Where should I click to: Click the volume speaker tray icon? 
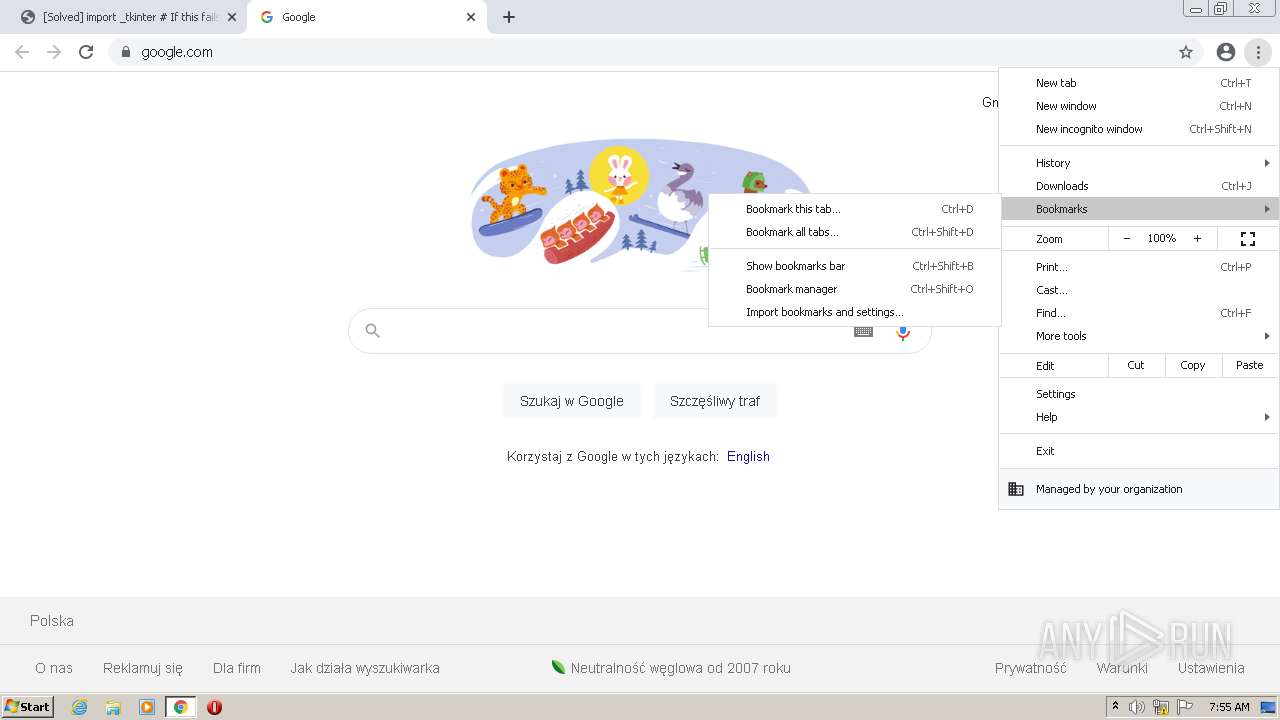pyautogui.click(x=1137, y=707)
